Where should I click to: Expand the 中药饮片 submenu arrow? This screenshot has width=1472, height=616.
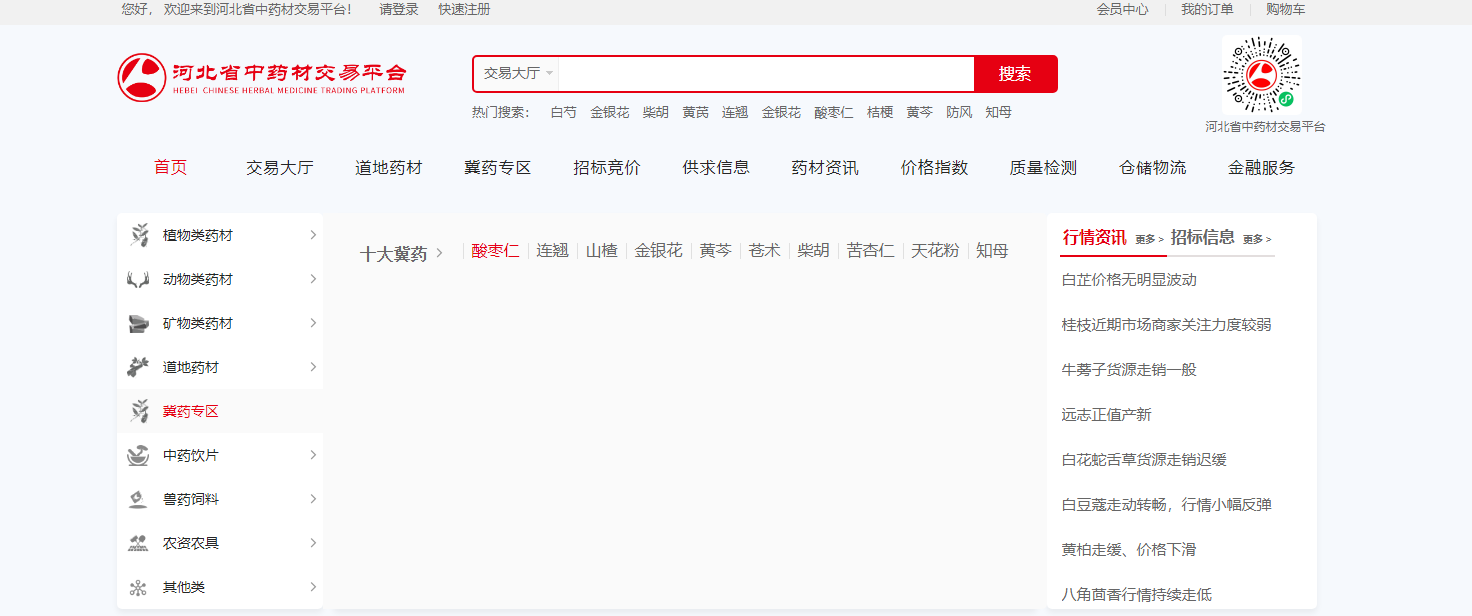coord(313,455)
